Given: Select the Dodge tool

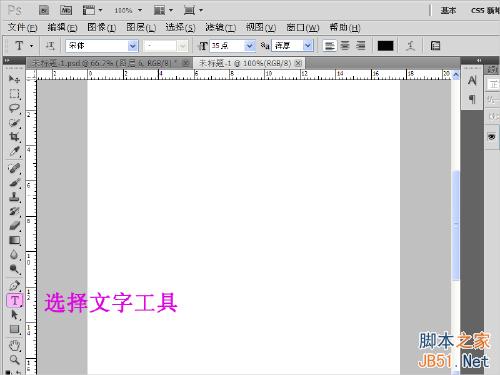Looking at the screenshot, I should (14, 269).
